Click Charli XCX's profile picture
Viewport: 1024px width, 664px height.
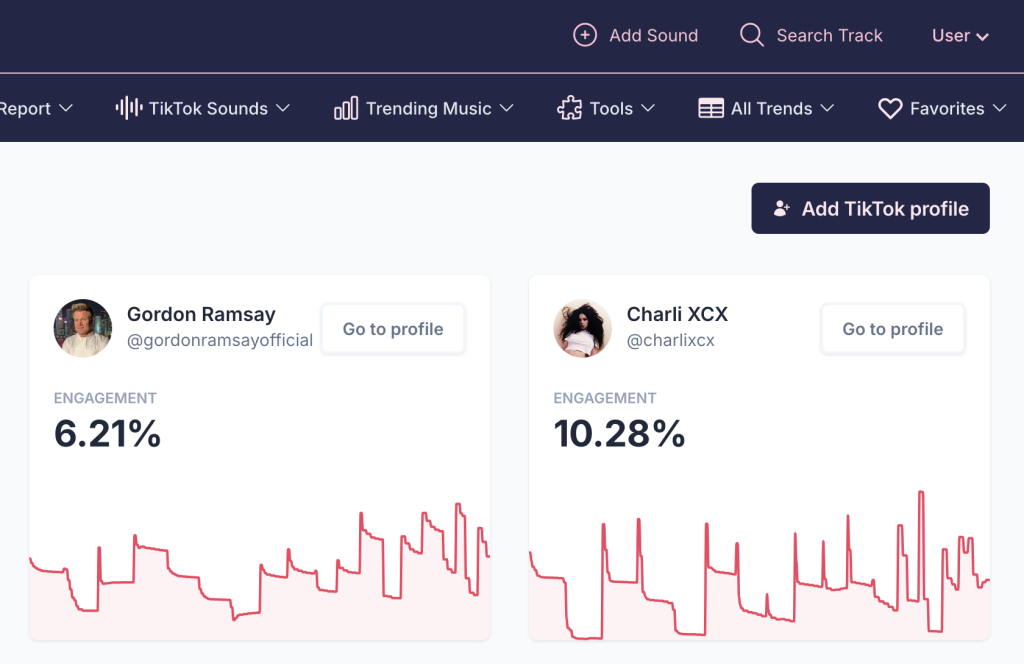pyautogui.click(x=583, y=328)
